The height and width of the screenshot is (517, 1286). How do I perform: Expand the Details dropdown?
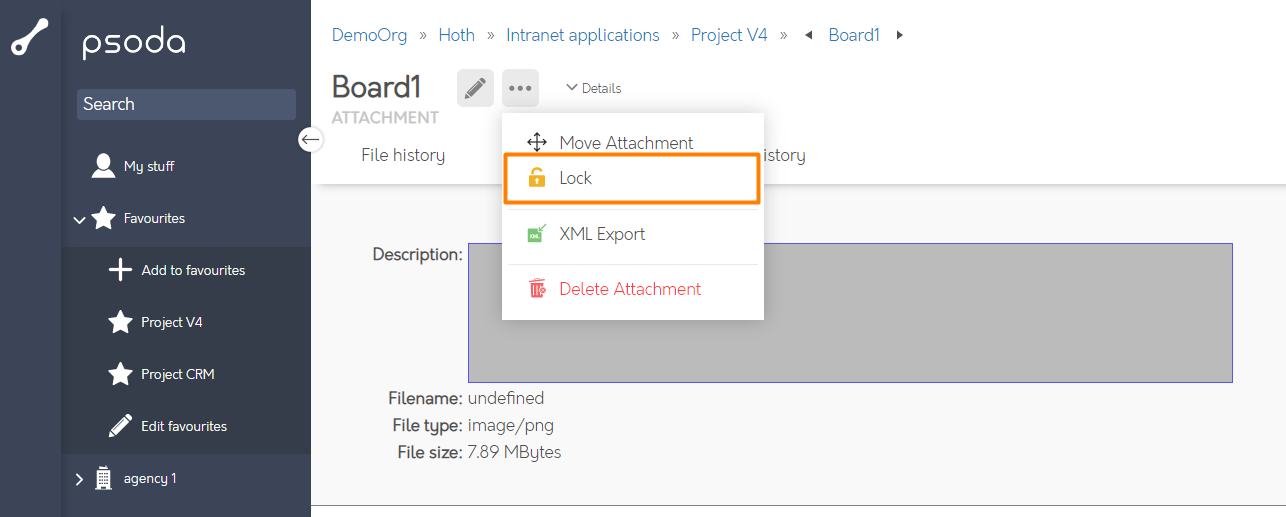click(593, 88)
